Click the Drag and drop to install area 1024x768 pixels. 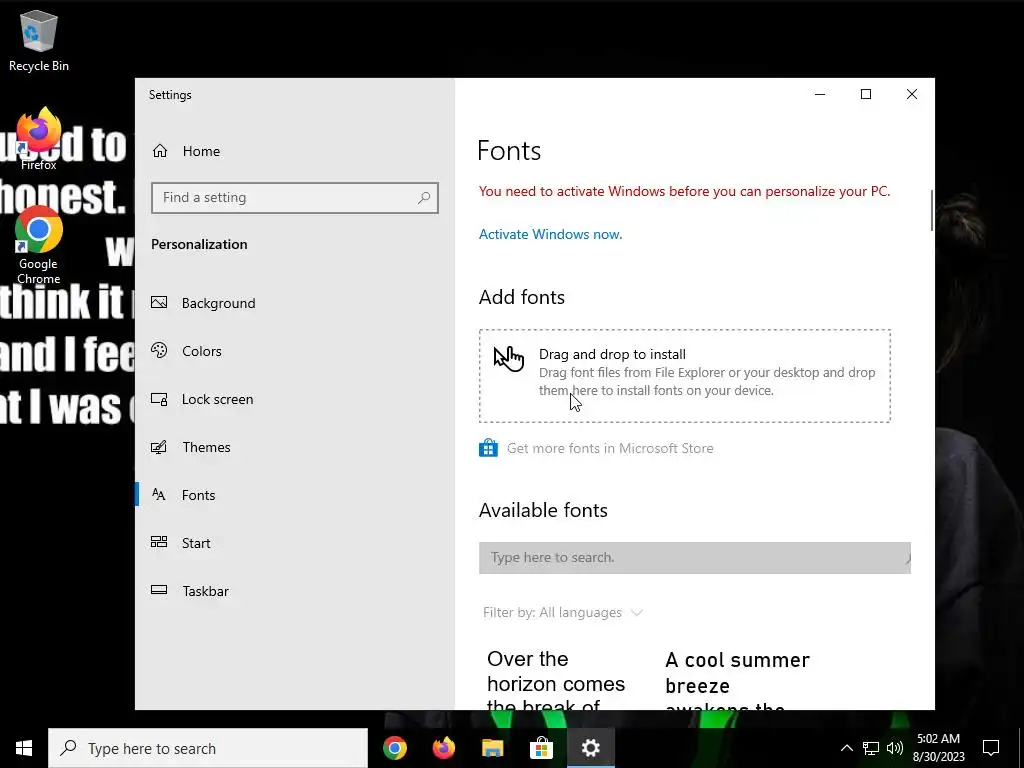tap(684, 376)
